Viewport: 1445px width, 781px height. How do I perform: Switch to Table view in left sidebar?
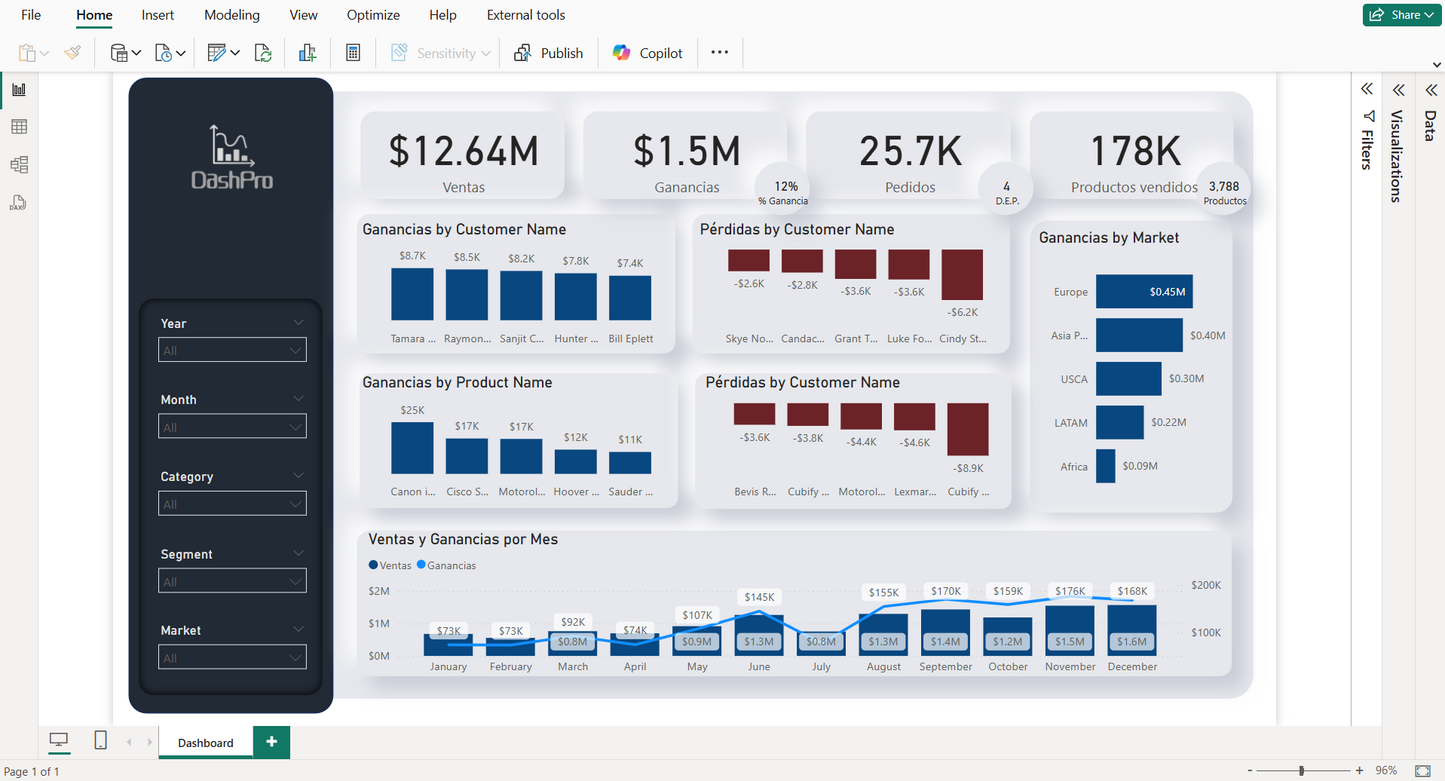[x=19, y=127]
